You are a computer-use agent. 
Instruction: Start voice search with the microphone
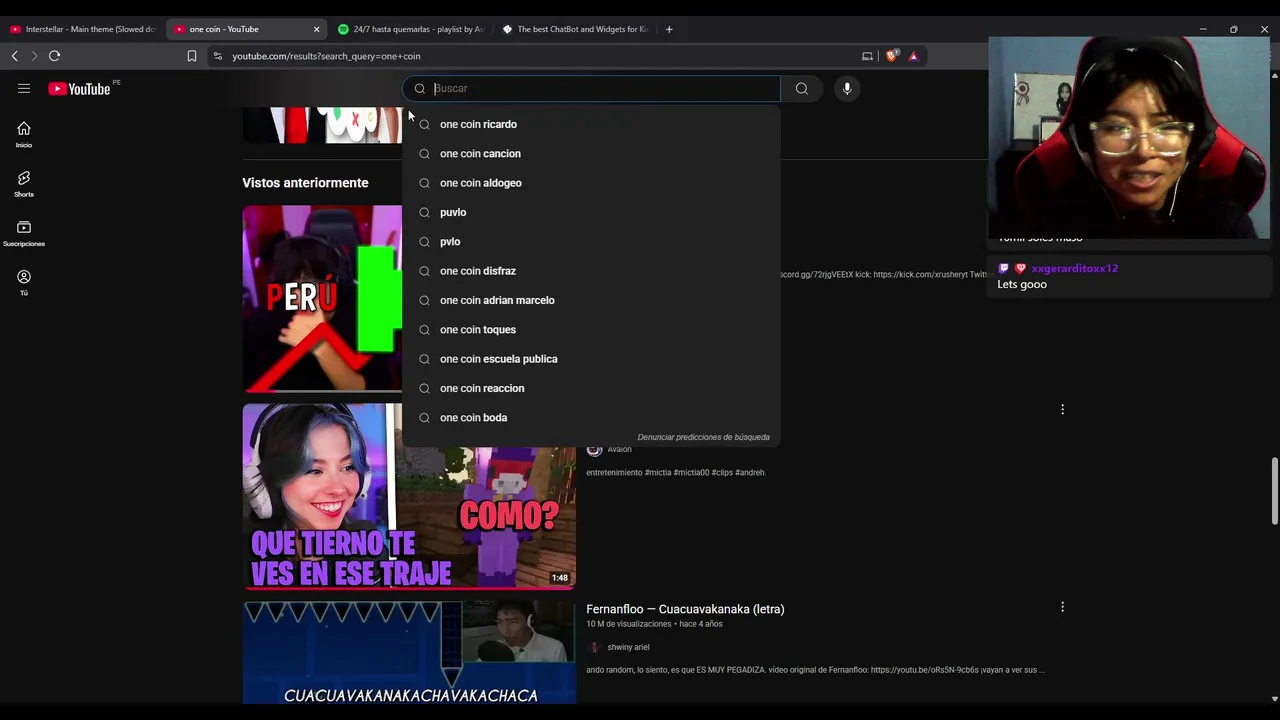pos(847,88)
